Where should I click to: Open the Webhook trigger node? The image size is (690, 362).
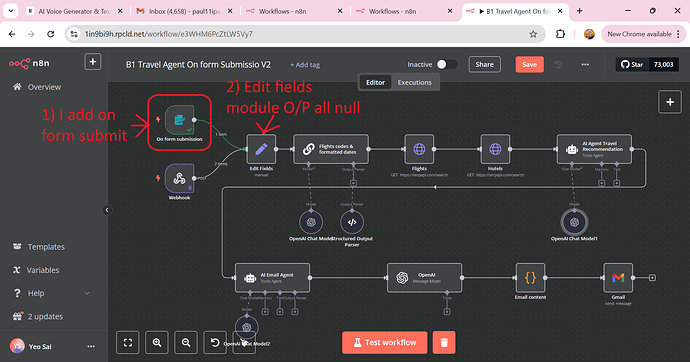[180, 178]
